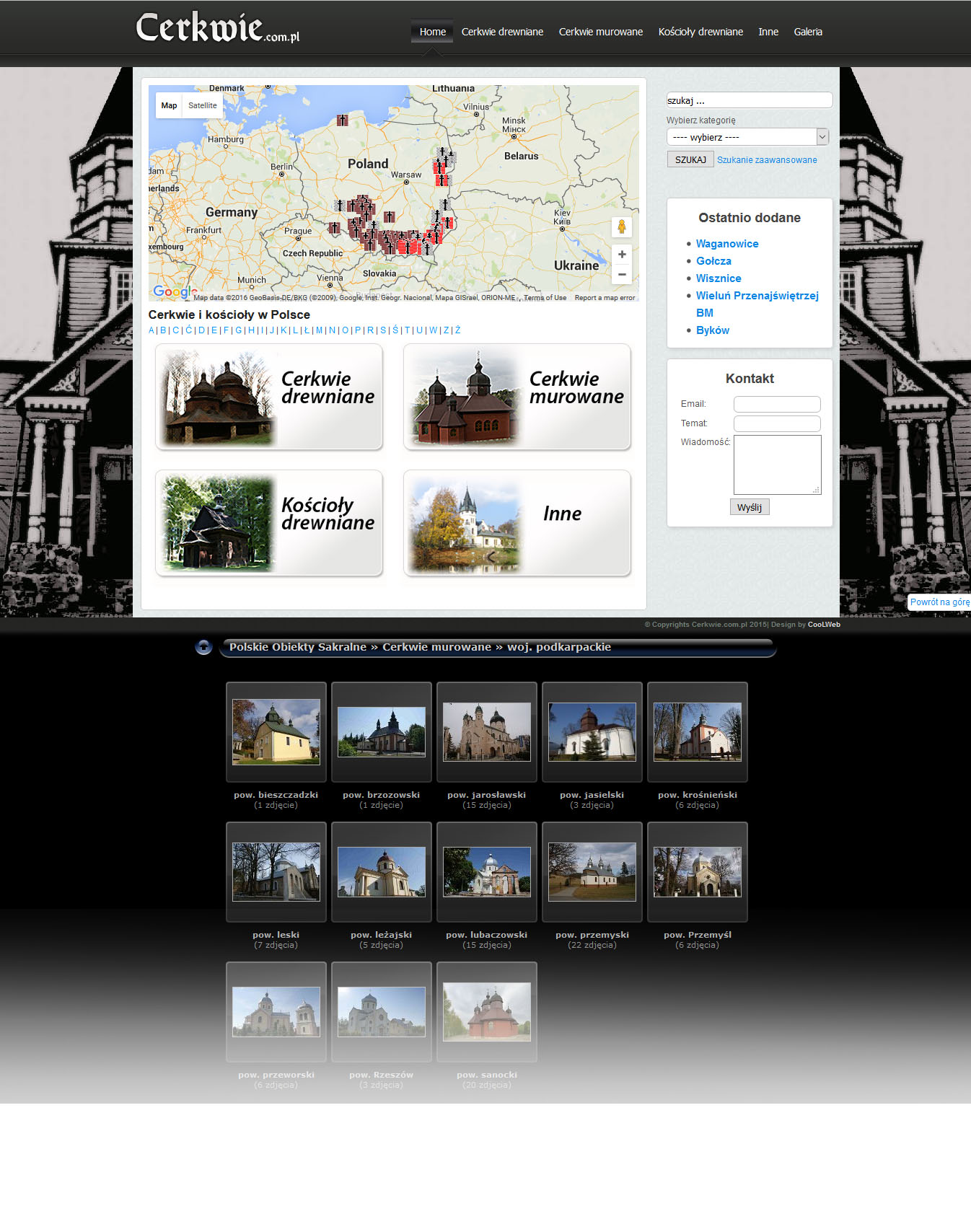Image resolution: width=971 pixels, height=1232 pixels.
Task: Select the Street View pegman icon
Action: (622, 226)
